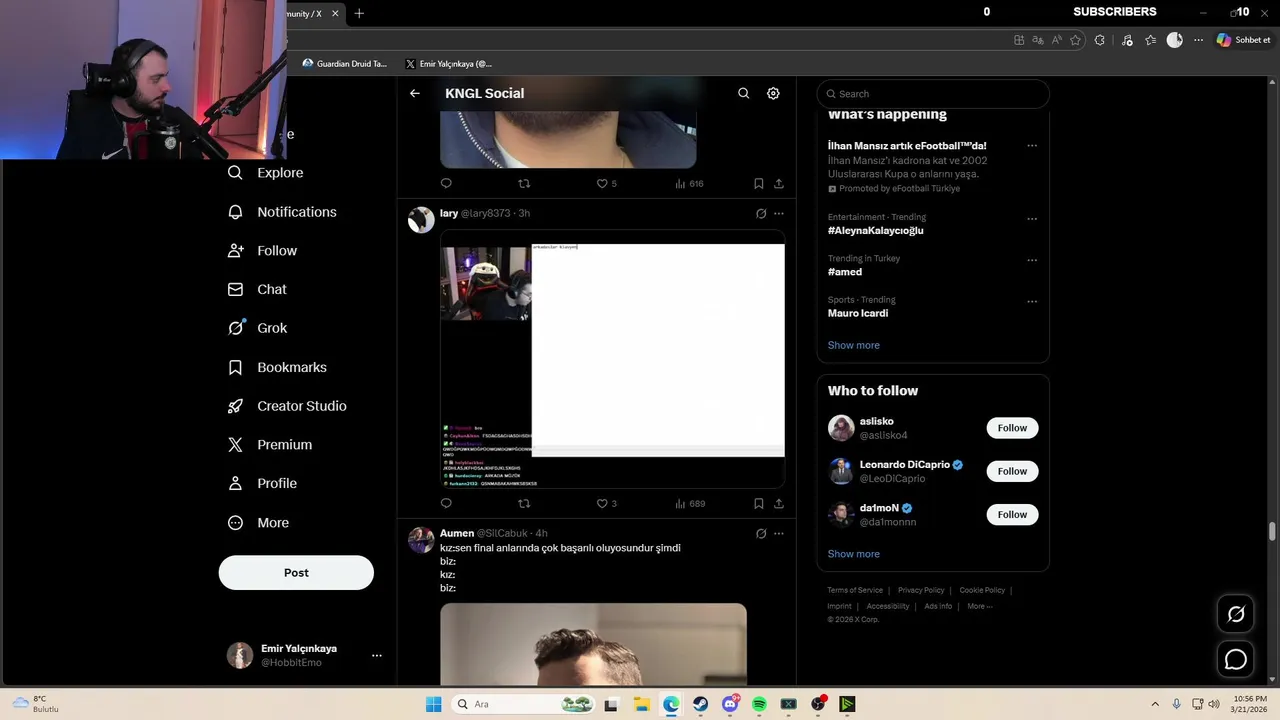Share the top post with 616 views
This screenshot has height=720, width=1280.
point(779,184)
